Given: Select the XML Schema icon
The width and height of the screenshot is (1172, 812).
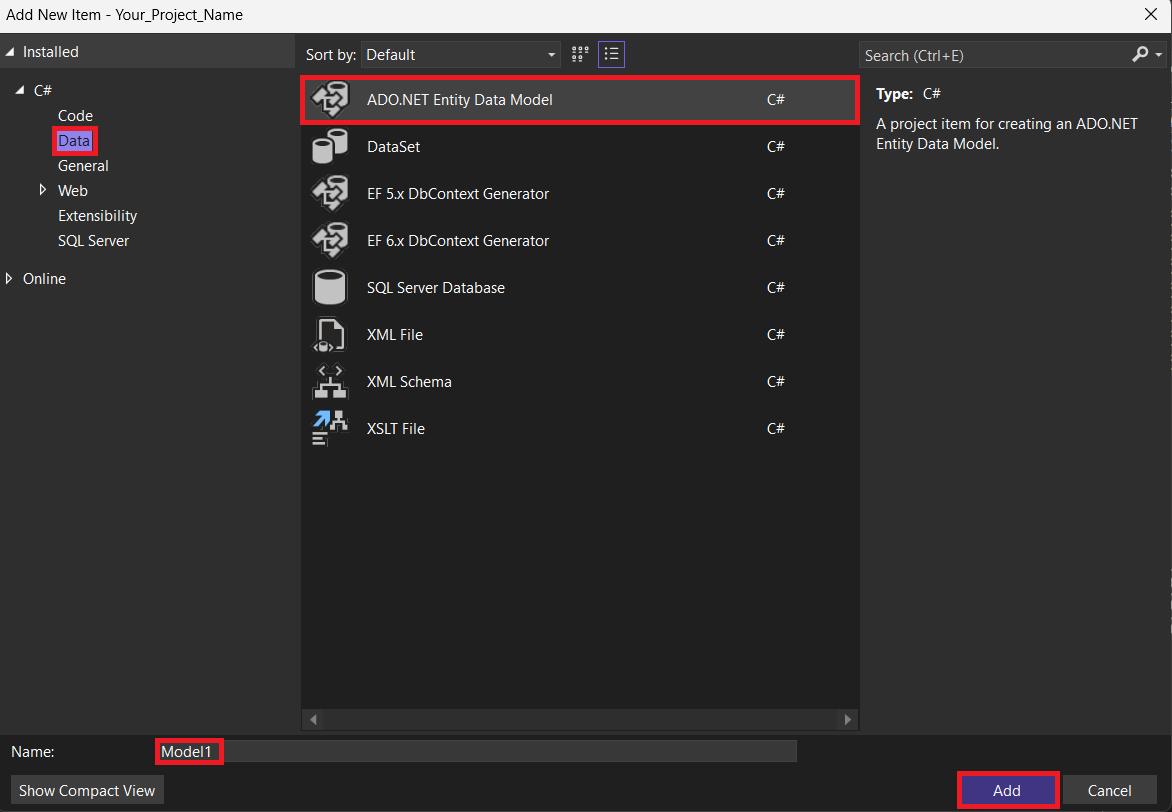Looking at the screenshot, I should coord(330,382).
